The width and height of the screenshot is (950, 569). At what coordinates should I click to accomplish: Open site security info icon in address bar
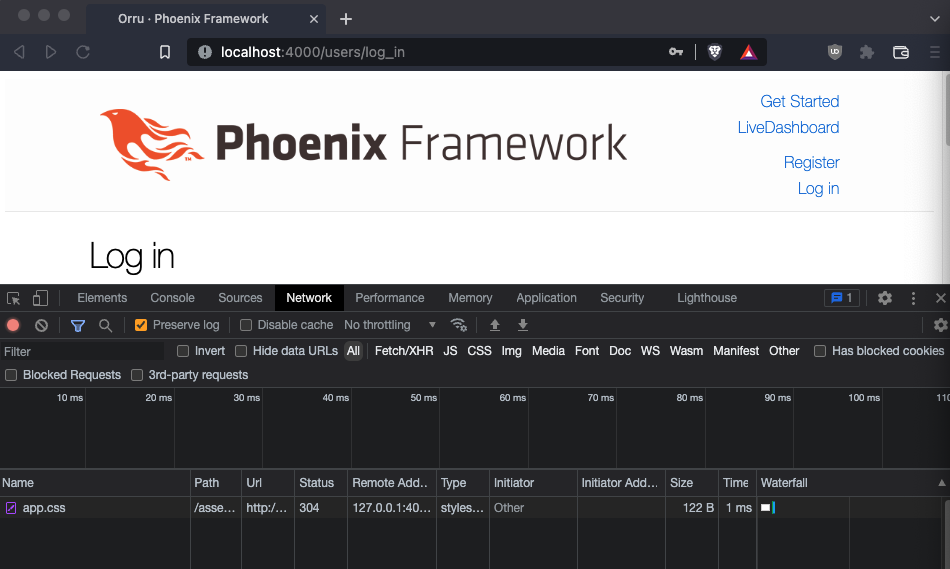205,52
